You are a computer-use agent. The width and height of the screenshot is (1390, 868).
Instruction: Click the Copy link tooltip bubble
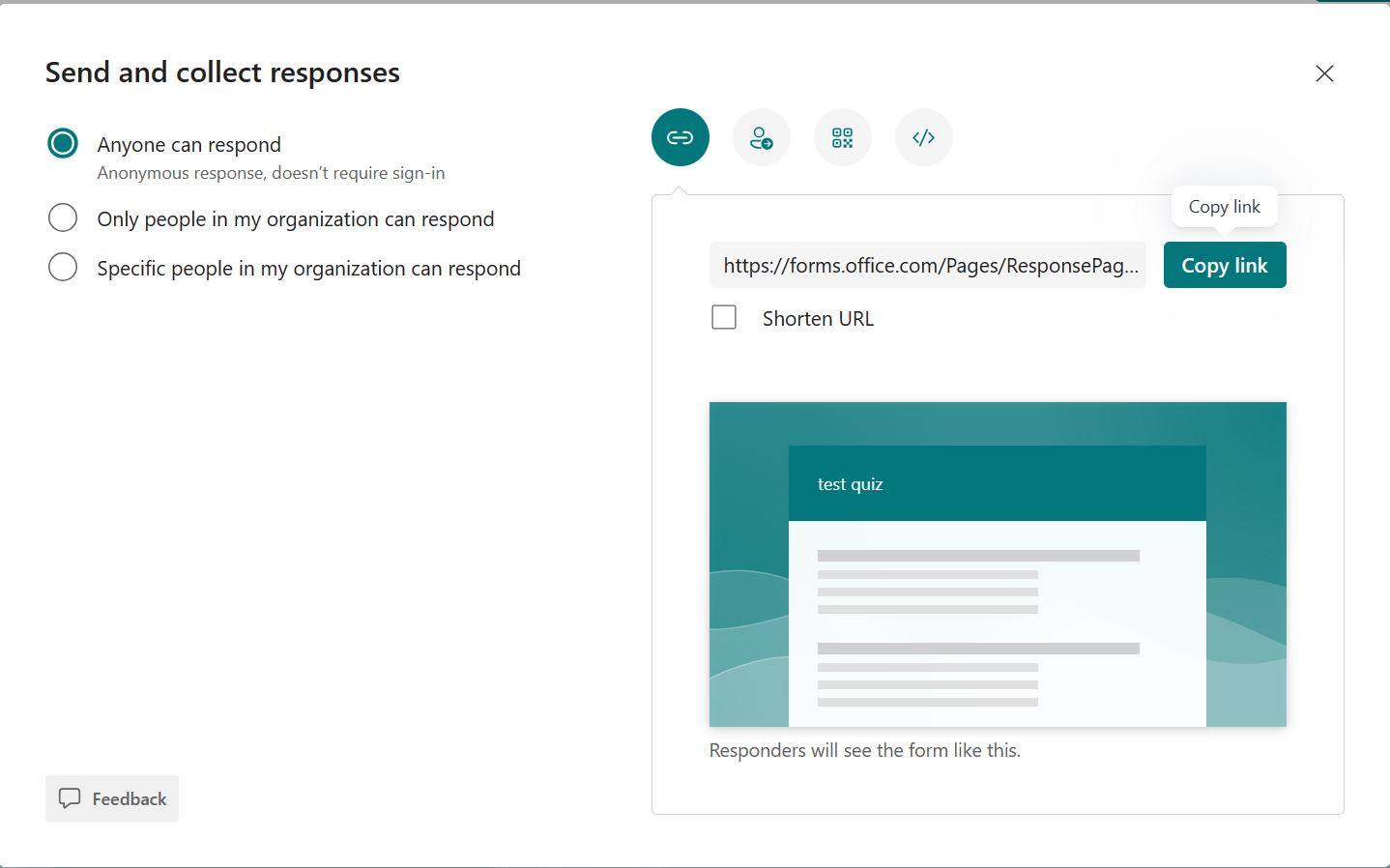[1224, 206]
